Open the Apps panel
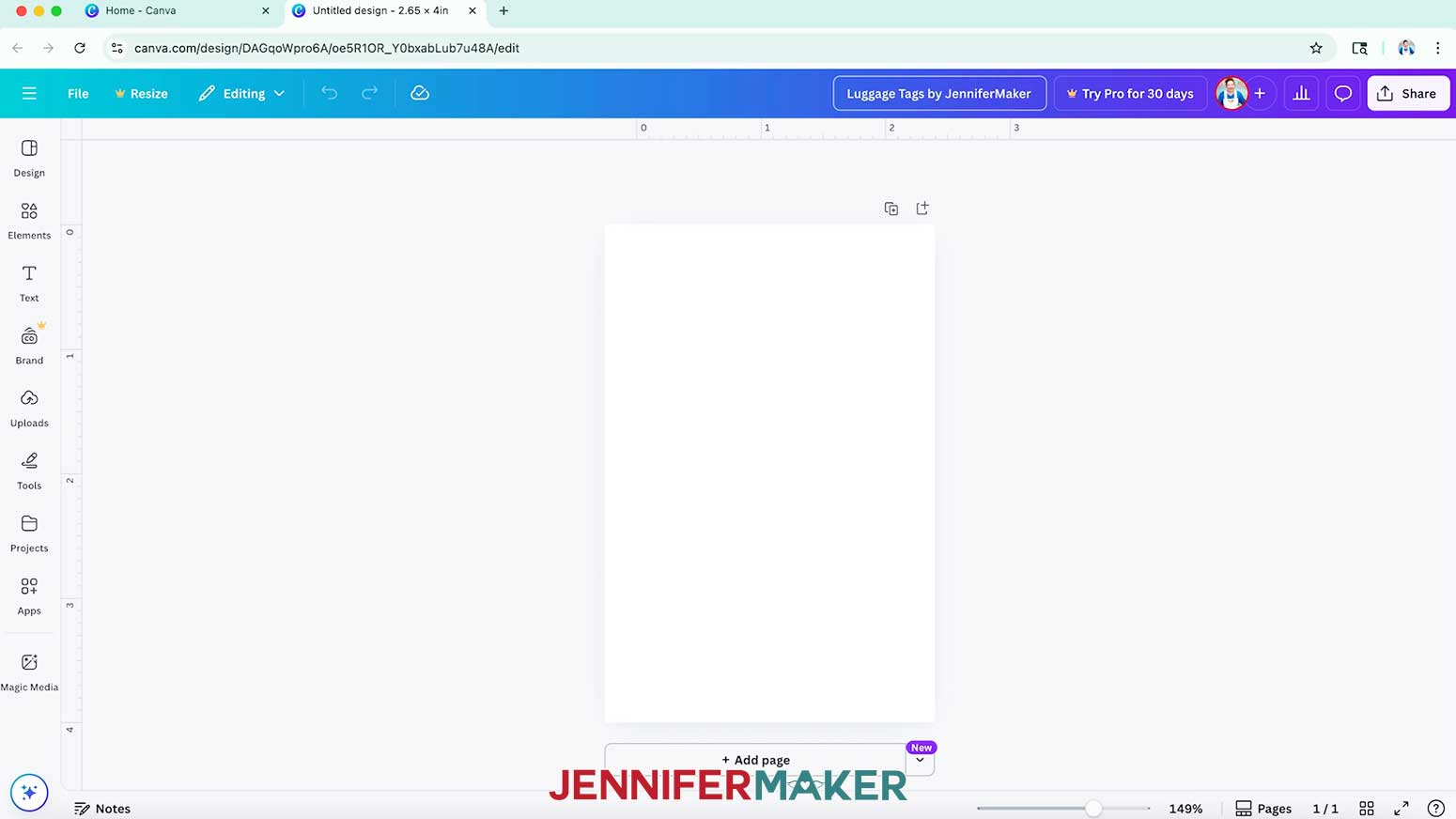 point(29,596)
